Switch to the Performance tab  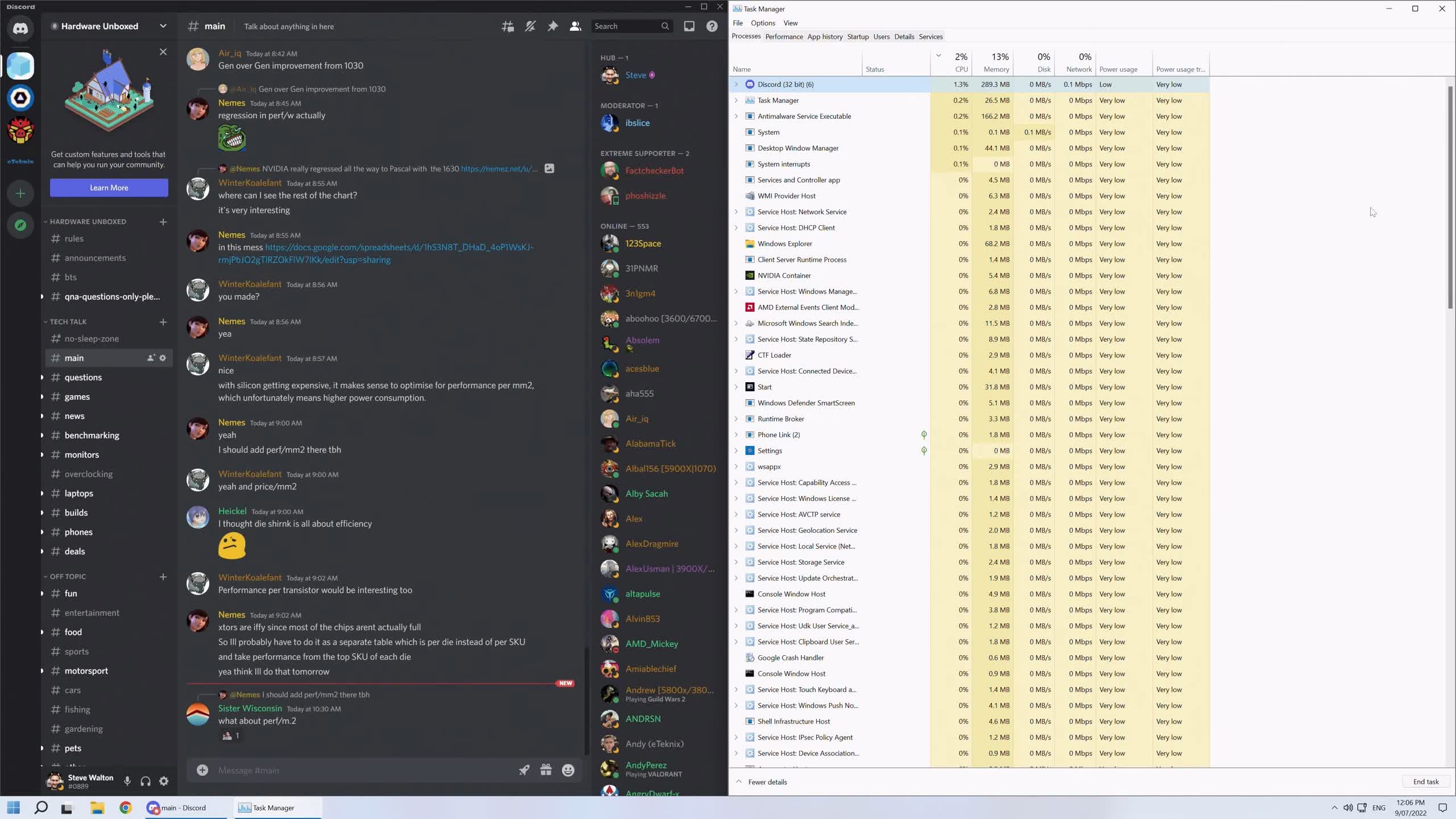(784, 36)
